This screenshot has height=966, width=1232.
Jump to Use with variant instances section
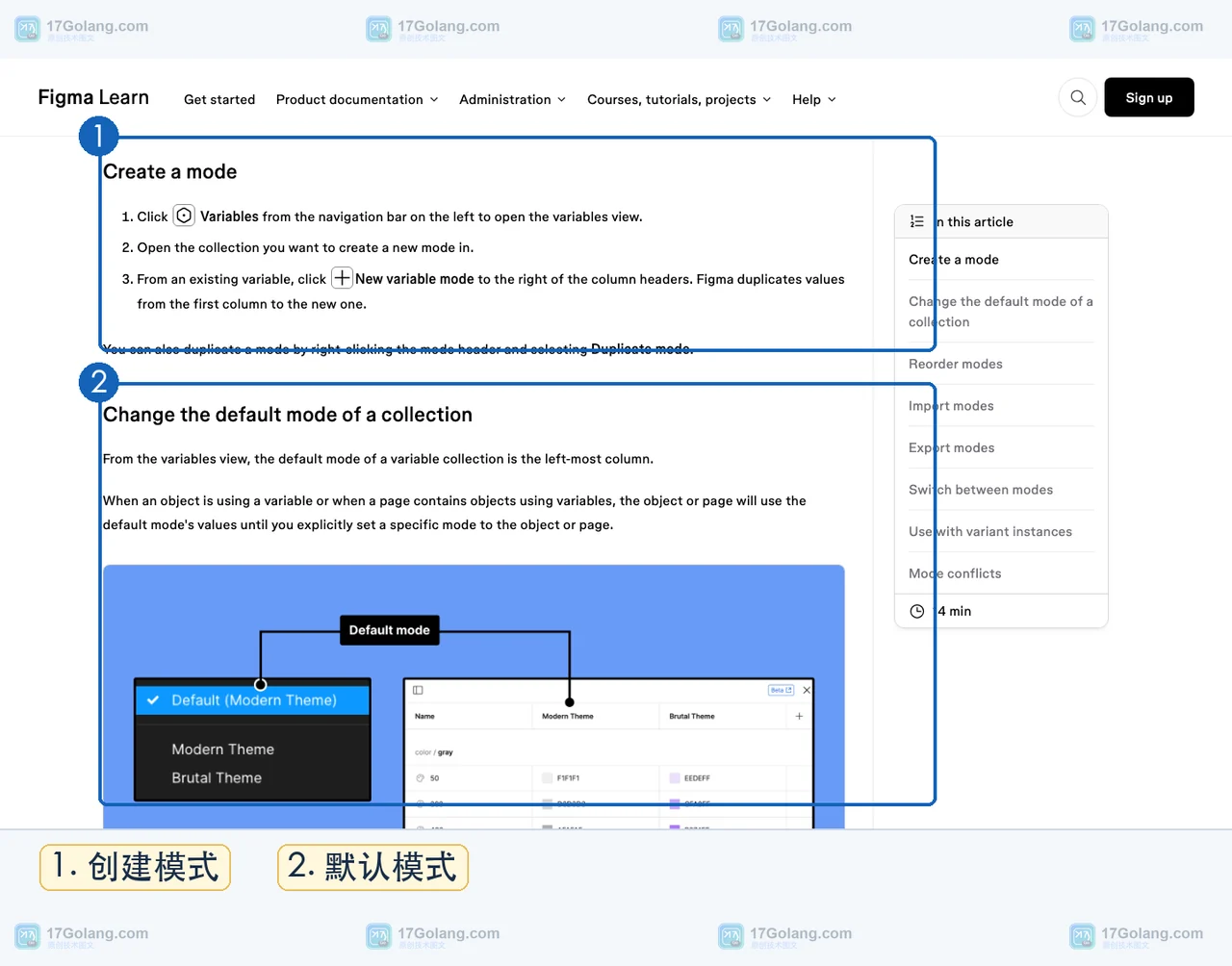(990, 531)
